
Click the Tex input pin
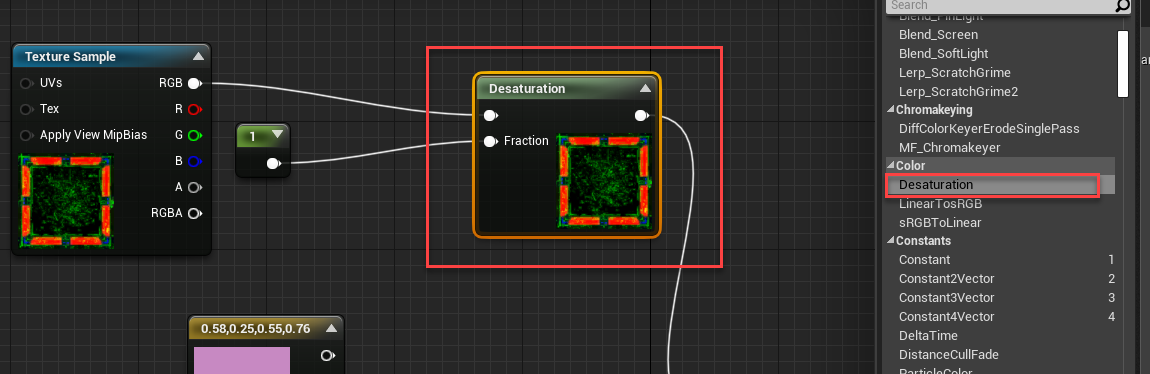point(27,109)
